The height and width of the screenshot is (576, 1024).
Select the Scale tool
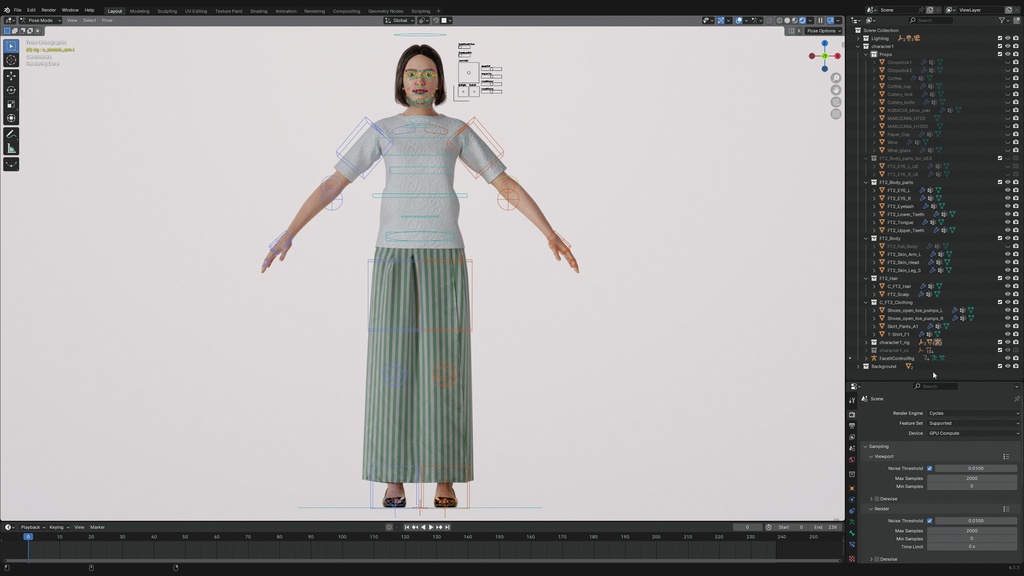[9, 104]
